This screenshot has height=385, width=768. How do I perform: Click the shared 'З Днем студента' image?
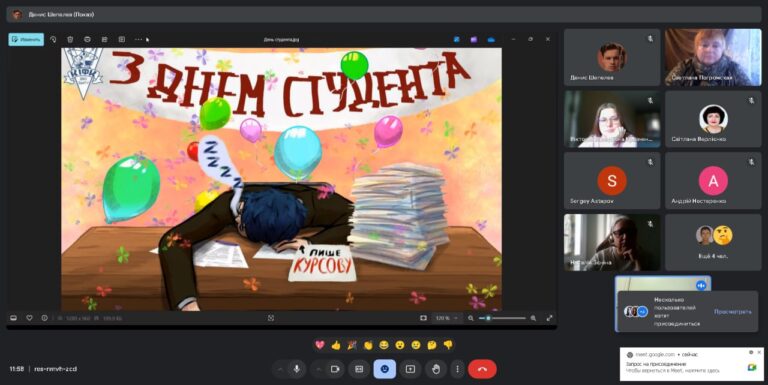(x=281, y=179)
